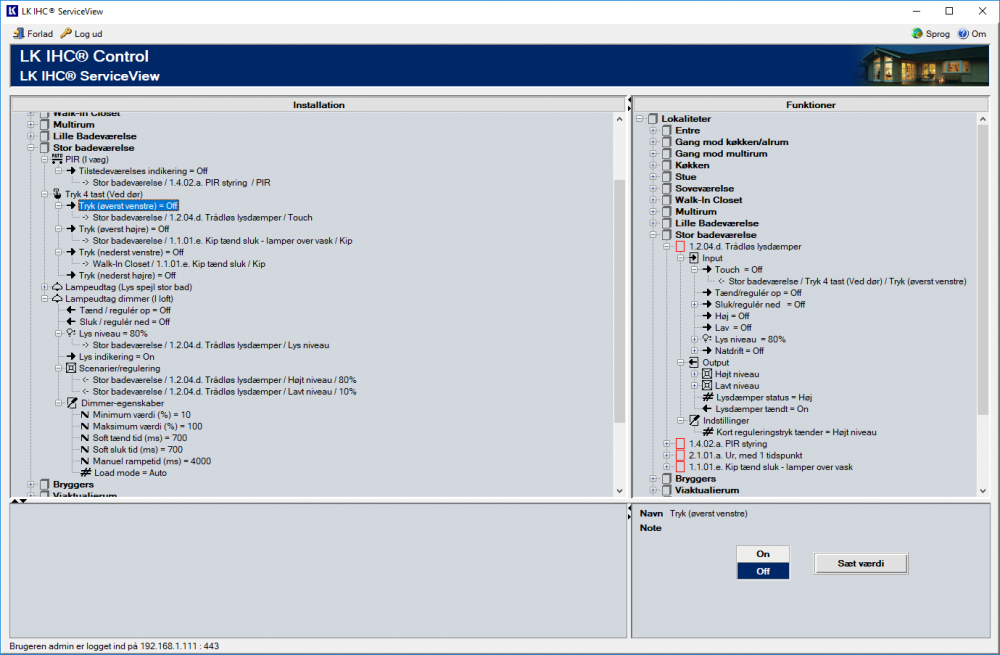The width and height of the screenshot is (1000, 655).
Task: Tick the Bryggers checkbox in Installation
Action: click(x=45, y=484)
